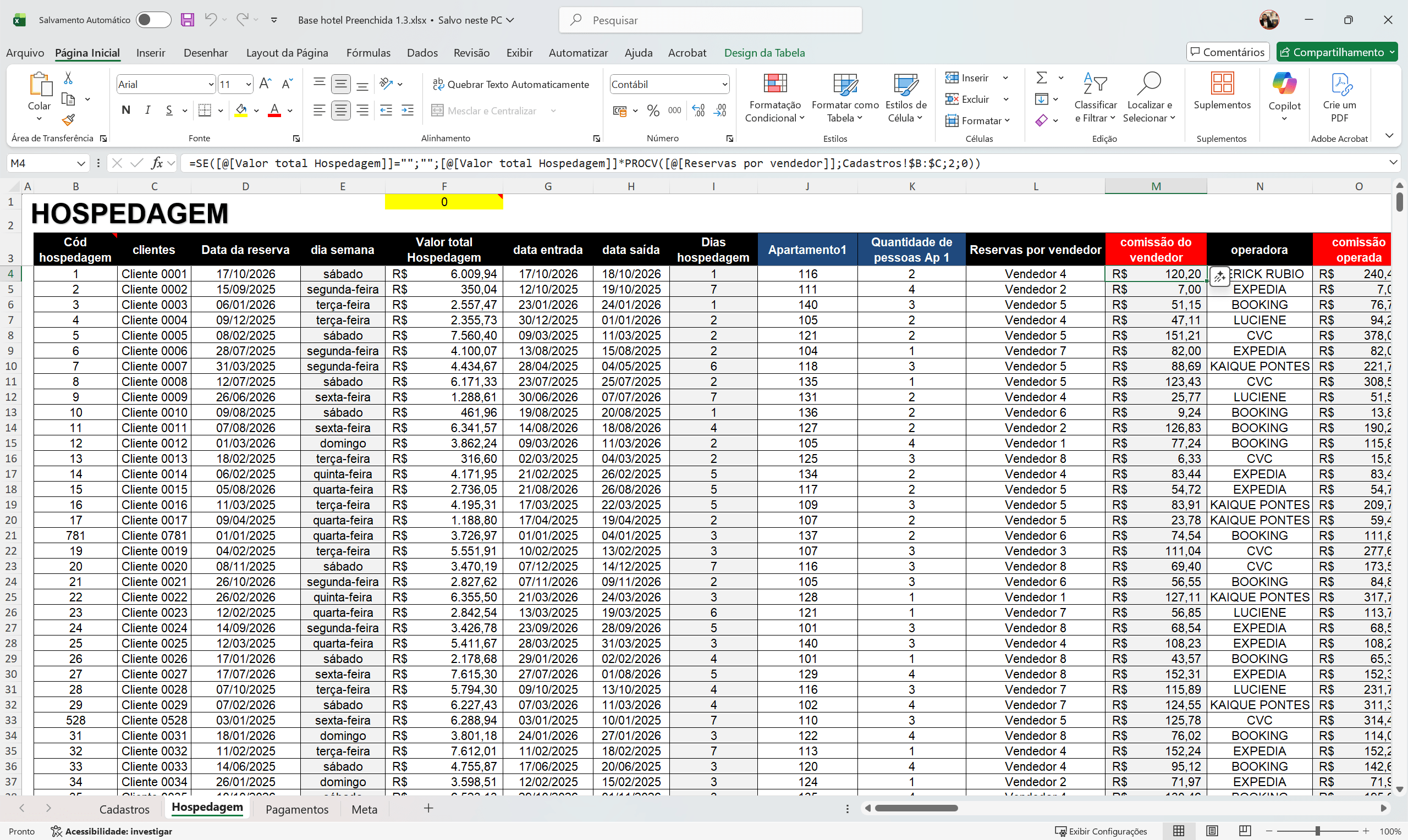
Task: Expand the Contábil number format dropdown
Action: [x=724, y=84]
